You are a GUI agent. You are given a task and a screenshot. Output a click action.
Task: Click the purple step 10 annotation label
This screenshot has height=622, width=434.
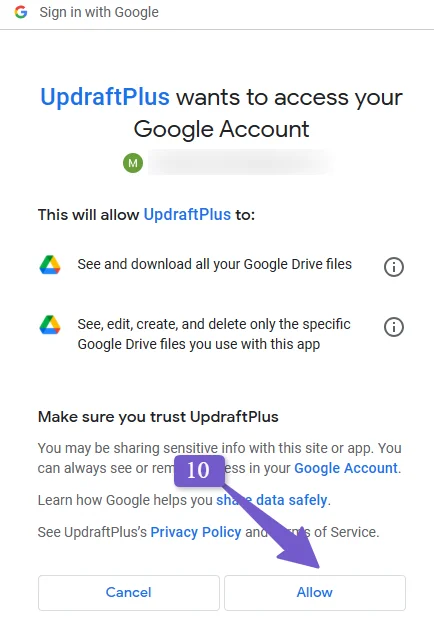click(199, 470)
